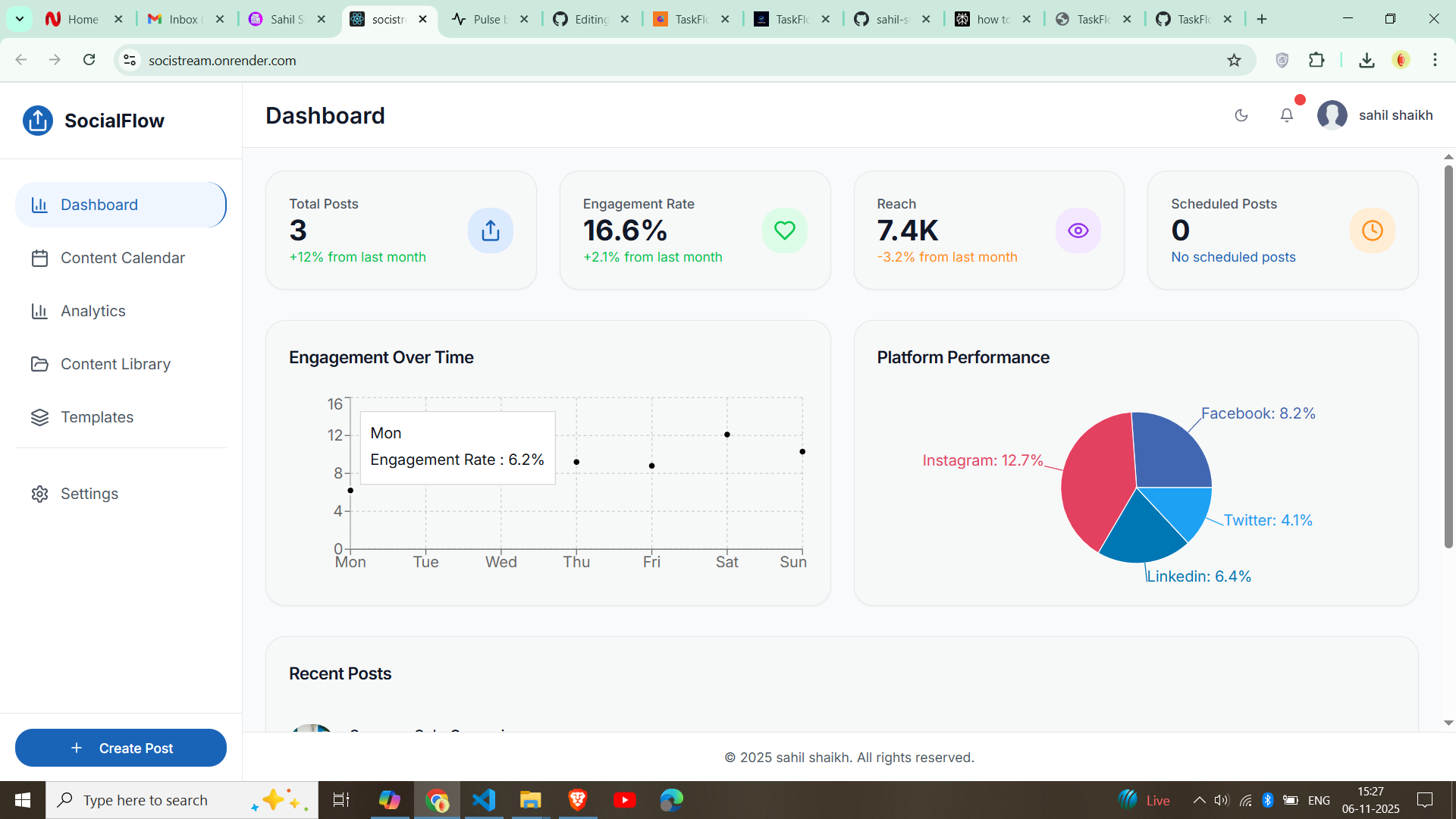This screenshot has height=819, width=1456.
Task: Open Content Library section
Action: [x=115, y=364]
